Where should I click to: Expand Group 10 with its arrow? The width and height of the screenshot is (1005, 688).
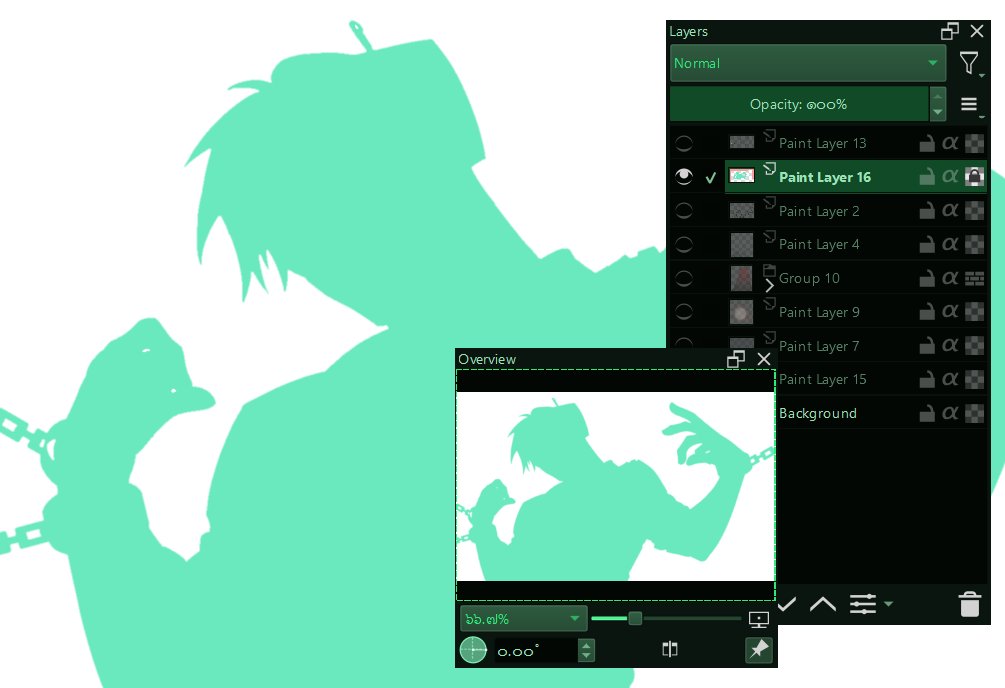(x=770, y=286)
